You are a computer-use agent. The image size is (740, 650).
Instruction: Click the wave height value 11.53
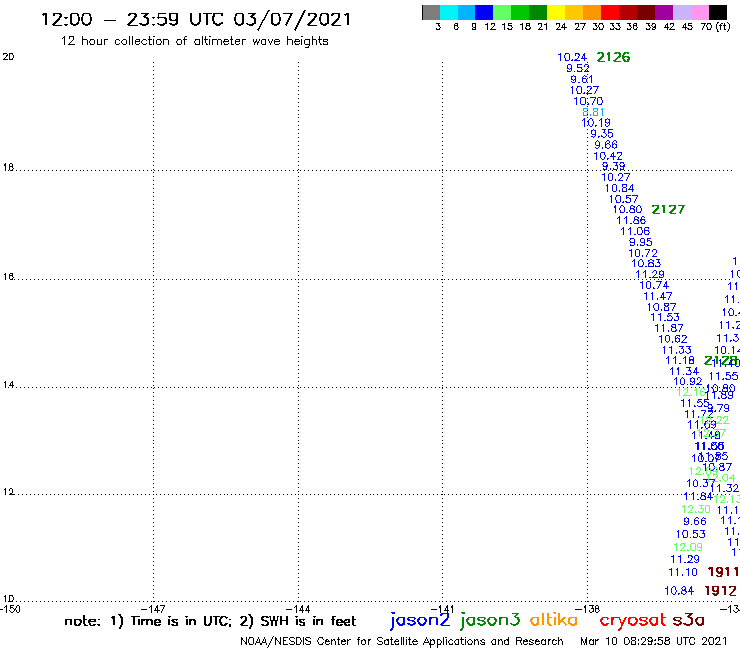tap(665, 317)
